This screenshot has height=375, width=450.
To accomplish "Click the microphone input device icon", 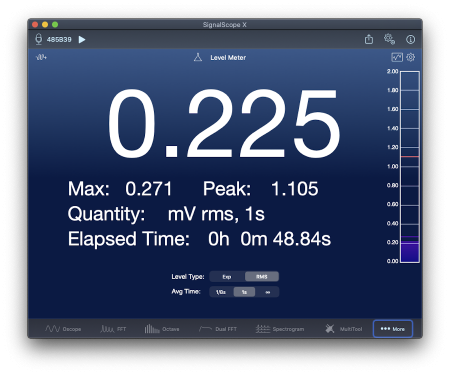I will click(39, 39).
